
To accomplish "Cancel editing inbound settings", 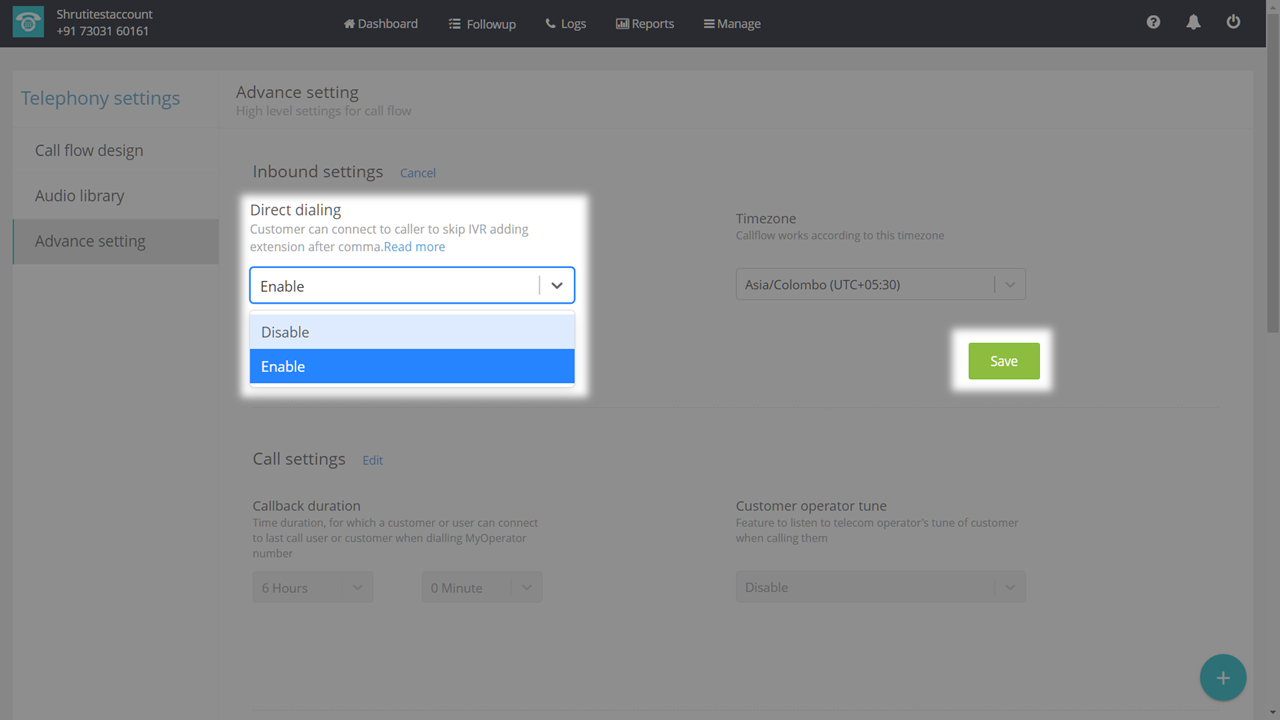I will (417, 173).
